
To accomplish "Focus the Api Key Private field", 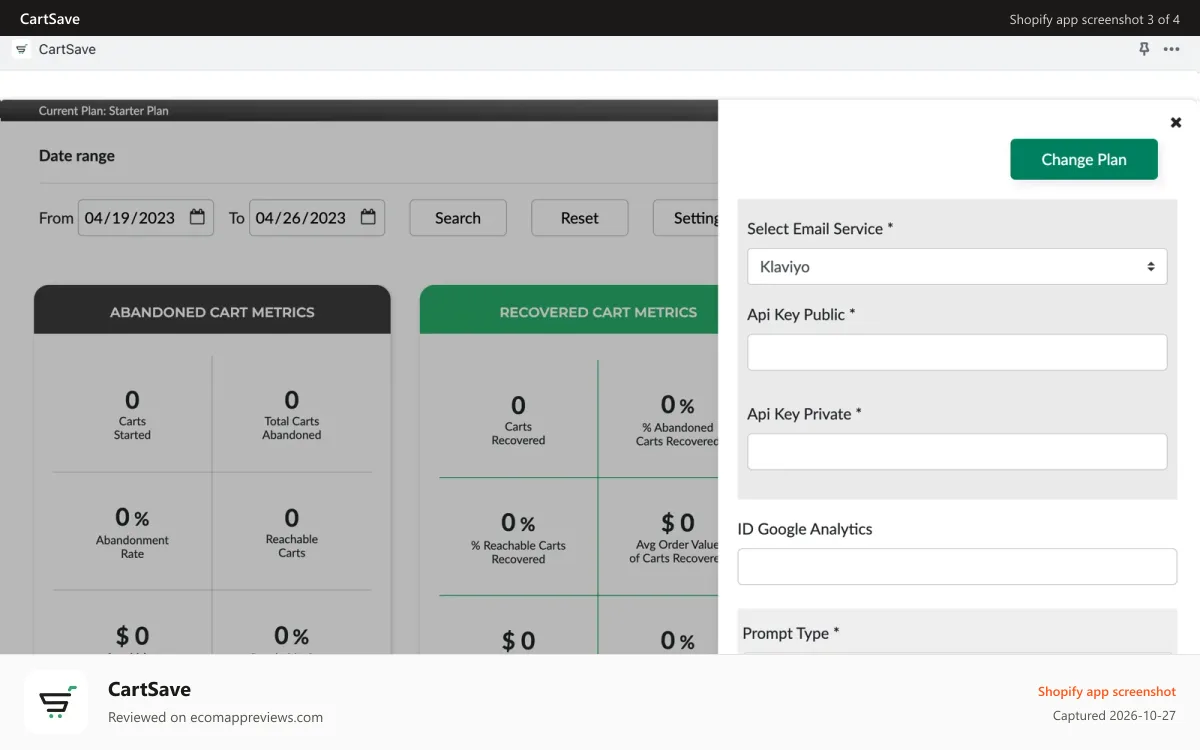I will [957, 452].
